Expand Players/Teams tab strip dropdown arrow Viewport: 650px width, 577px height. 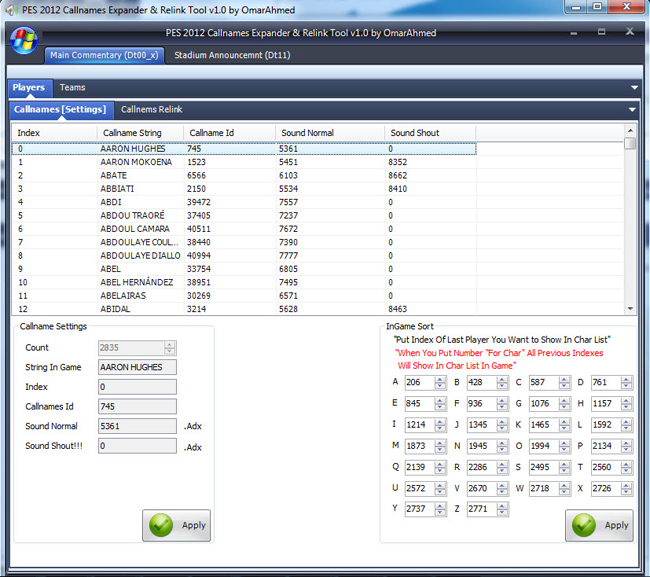tap(634, 87)
